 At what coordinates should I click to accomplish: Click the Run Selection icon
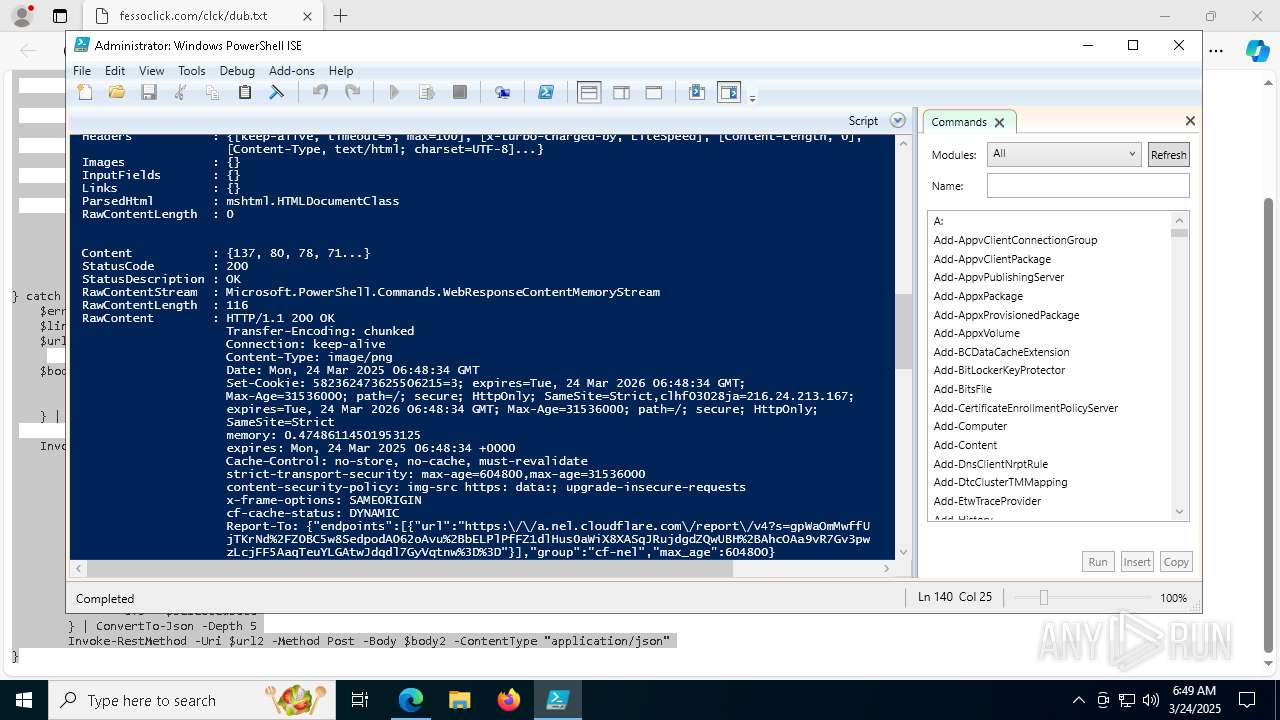point(427,92)
